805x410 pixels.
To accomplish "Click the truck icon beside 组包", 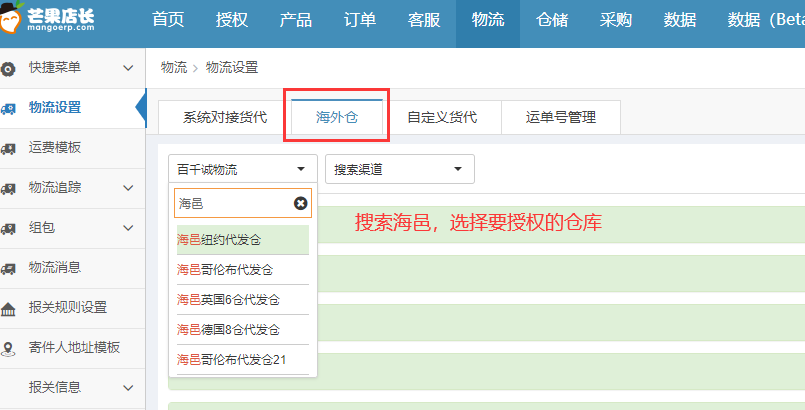I will [x=8, y=229].
